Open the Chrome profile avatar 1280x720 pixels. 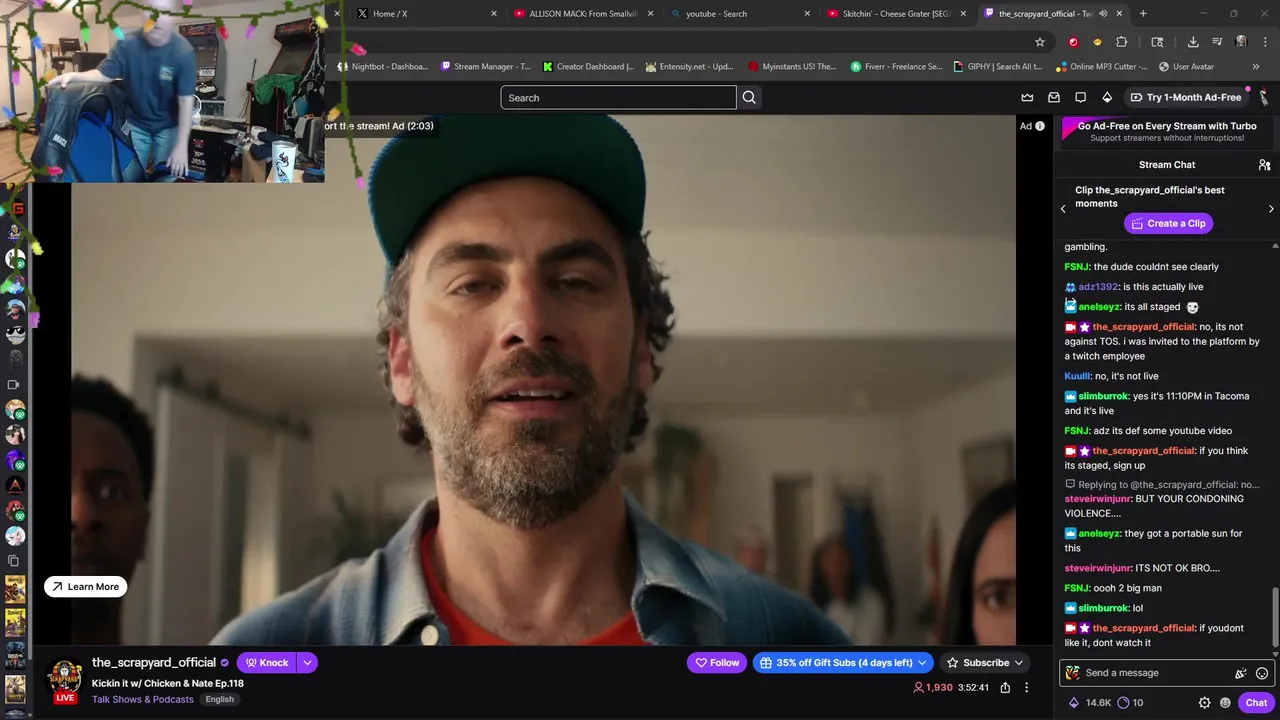click(1241, 42)
